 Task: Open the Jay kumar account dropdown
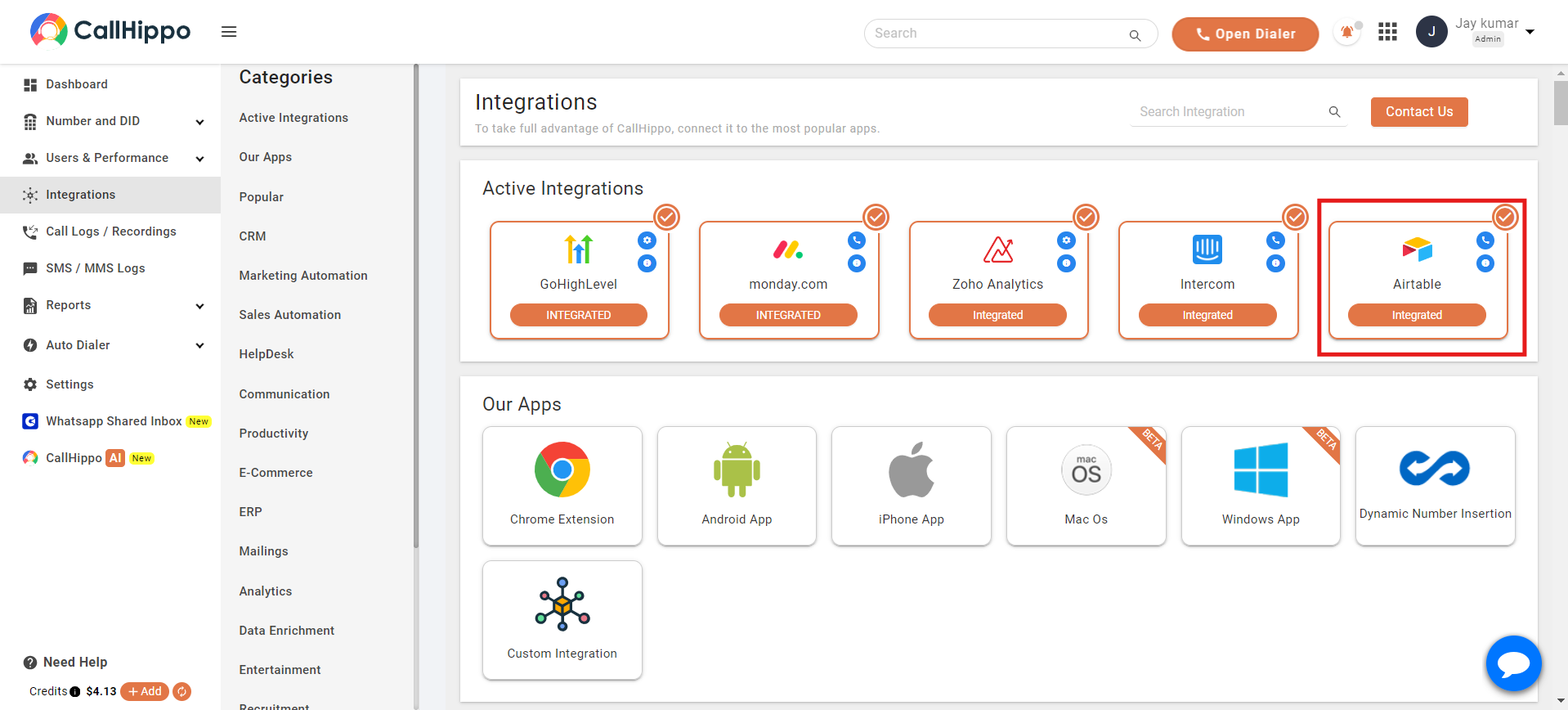(x=1530, y=32)
